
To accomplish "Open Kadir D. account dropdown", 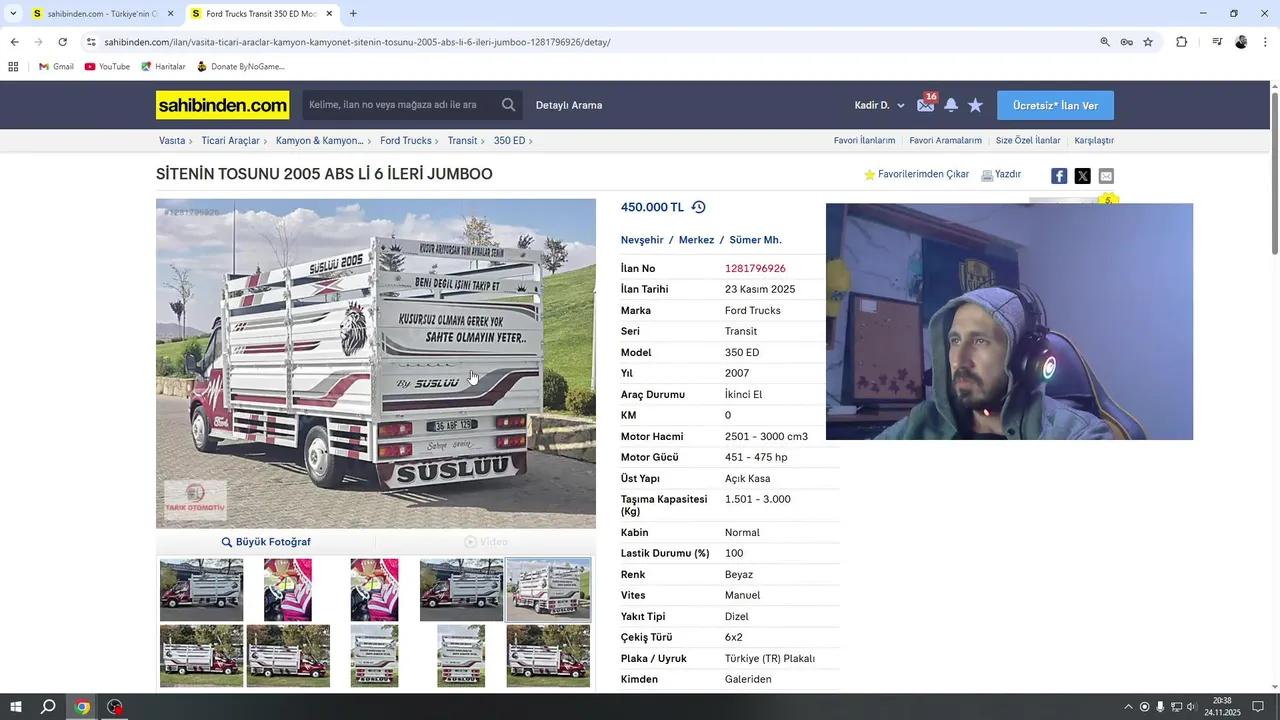I will coord(879,105).
